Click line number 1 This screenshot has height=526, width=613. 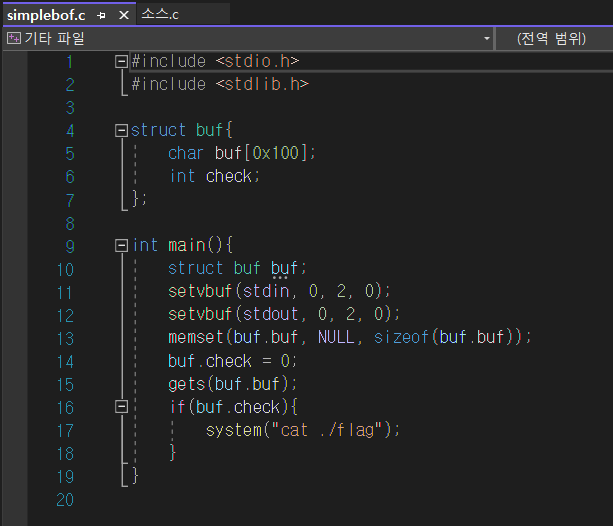(x=70, y=62)
